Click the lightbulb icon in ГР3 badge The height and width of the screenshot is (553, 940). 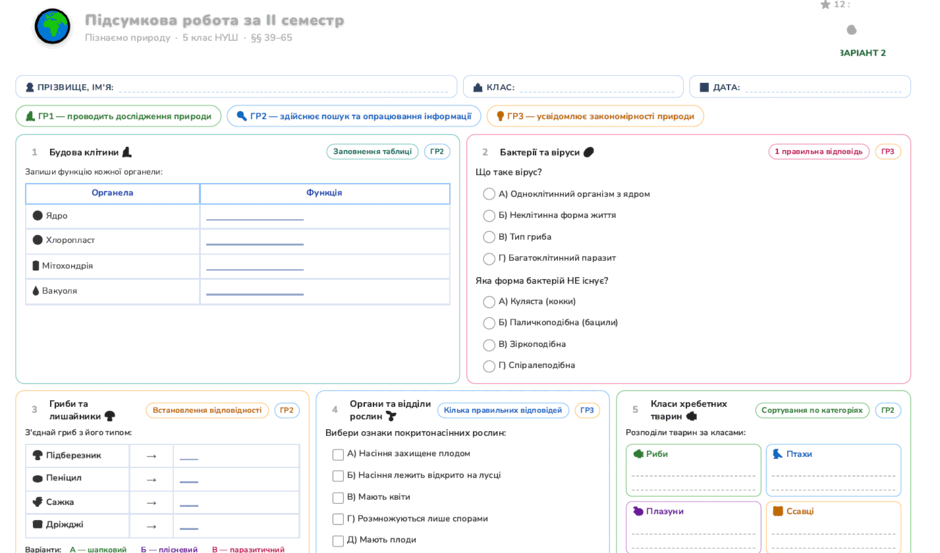(x=500, y=116)
